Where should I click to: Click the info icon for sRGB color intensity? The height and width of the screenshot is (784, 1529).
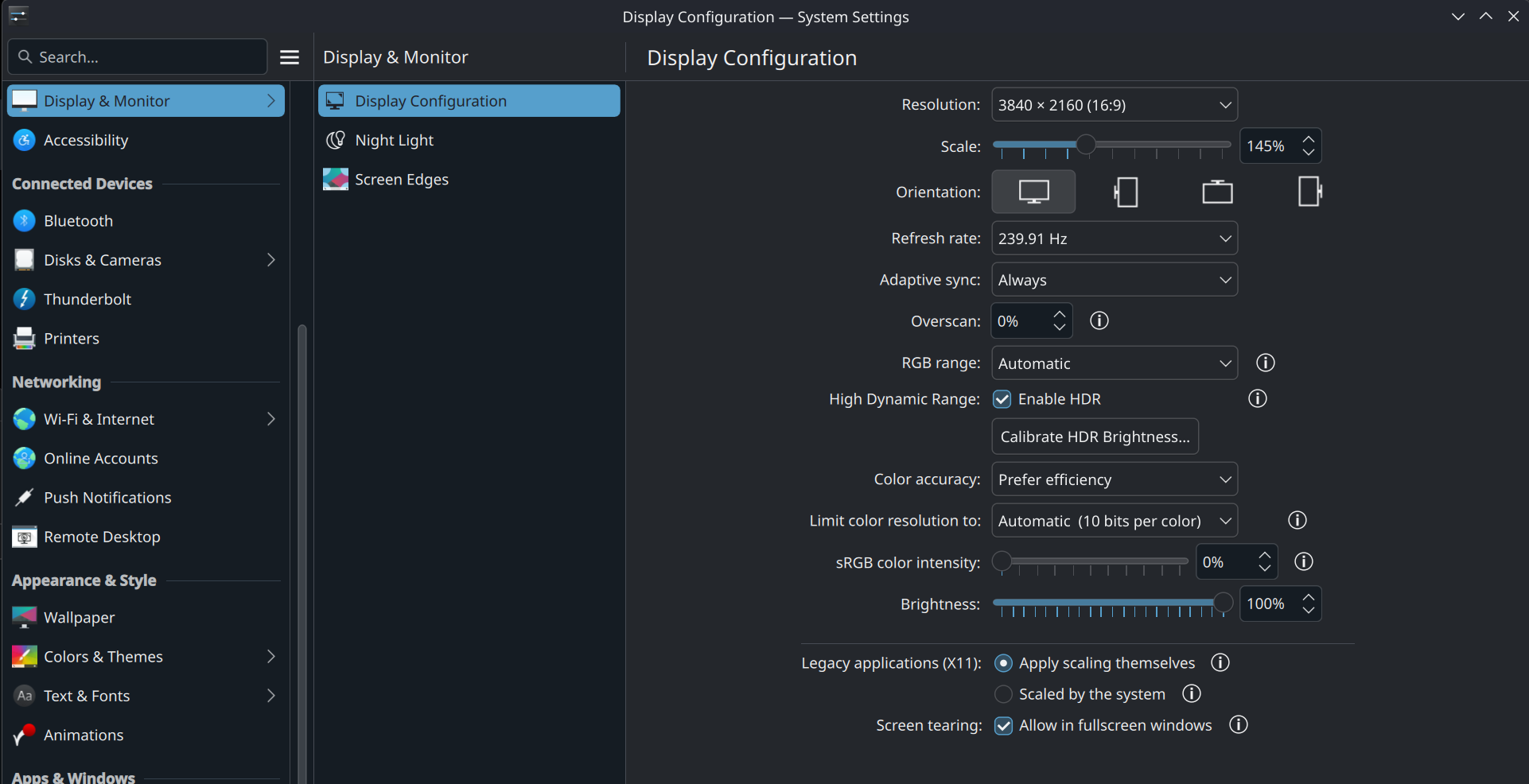(1303, 562)
